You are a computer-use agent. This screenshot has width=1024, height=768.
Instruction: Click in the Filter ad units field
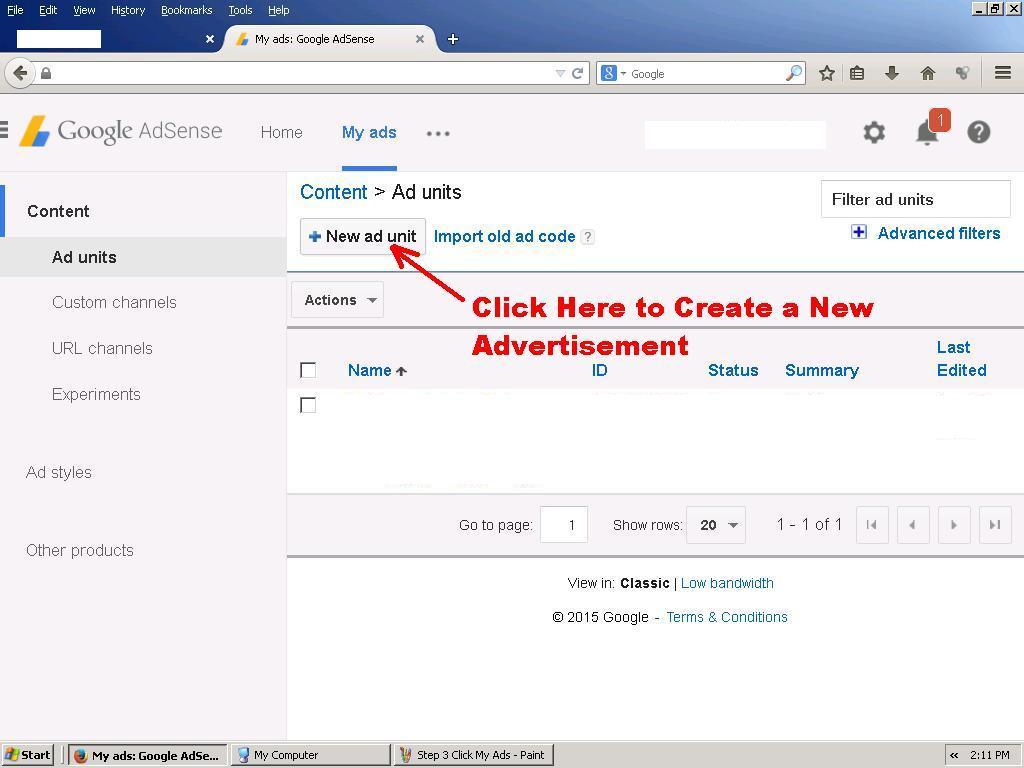pyautogui.click(x=916, y=199)
